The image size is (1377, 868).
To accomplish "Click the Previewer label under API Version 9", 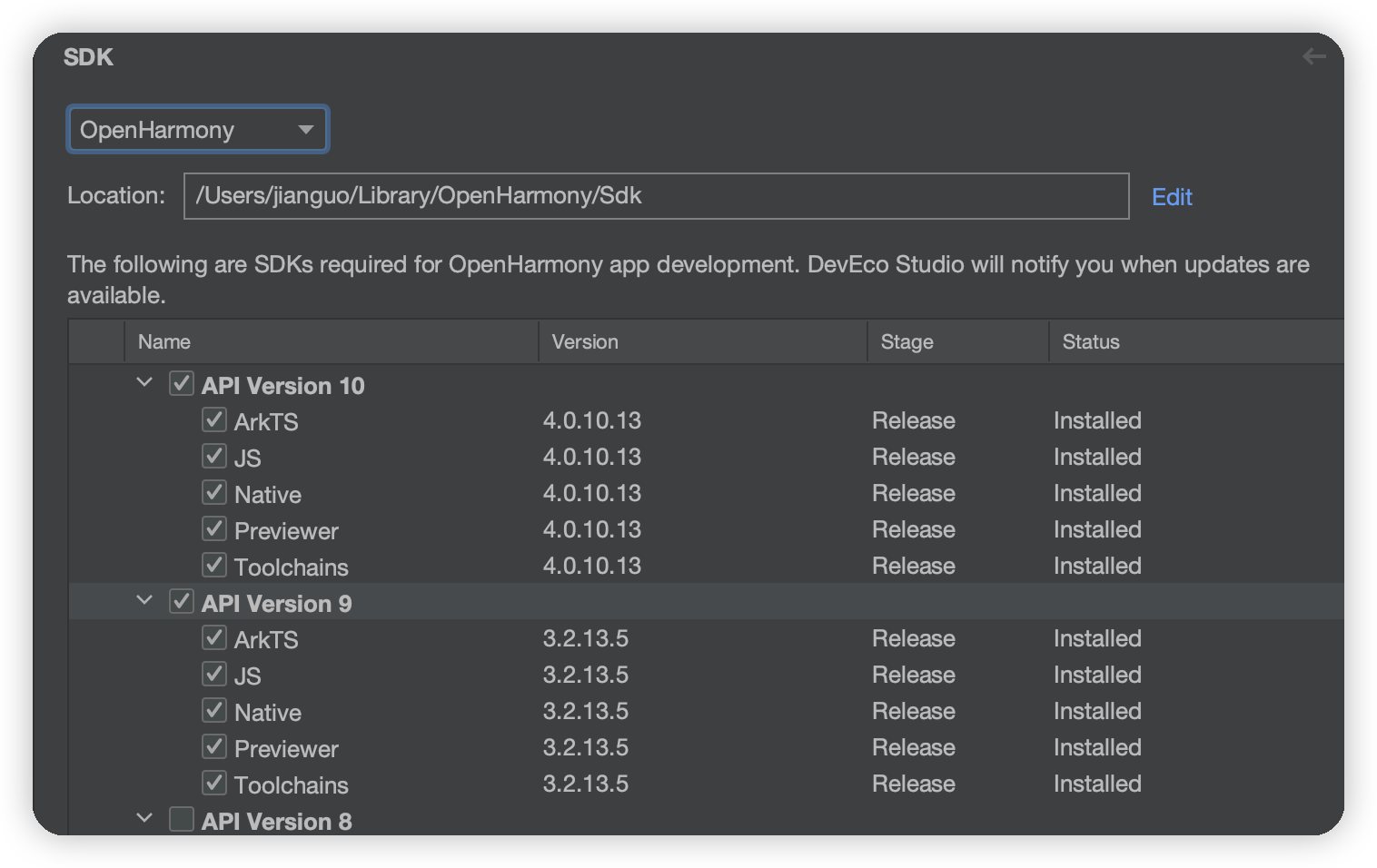I will (x=286, y=749).
